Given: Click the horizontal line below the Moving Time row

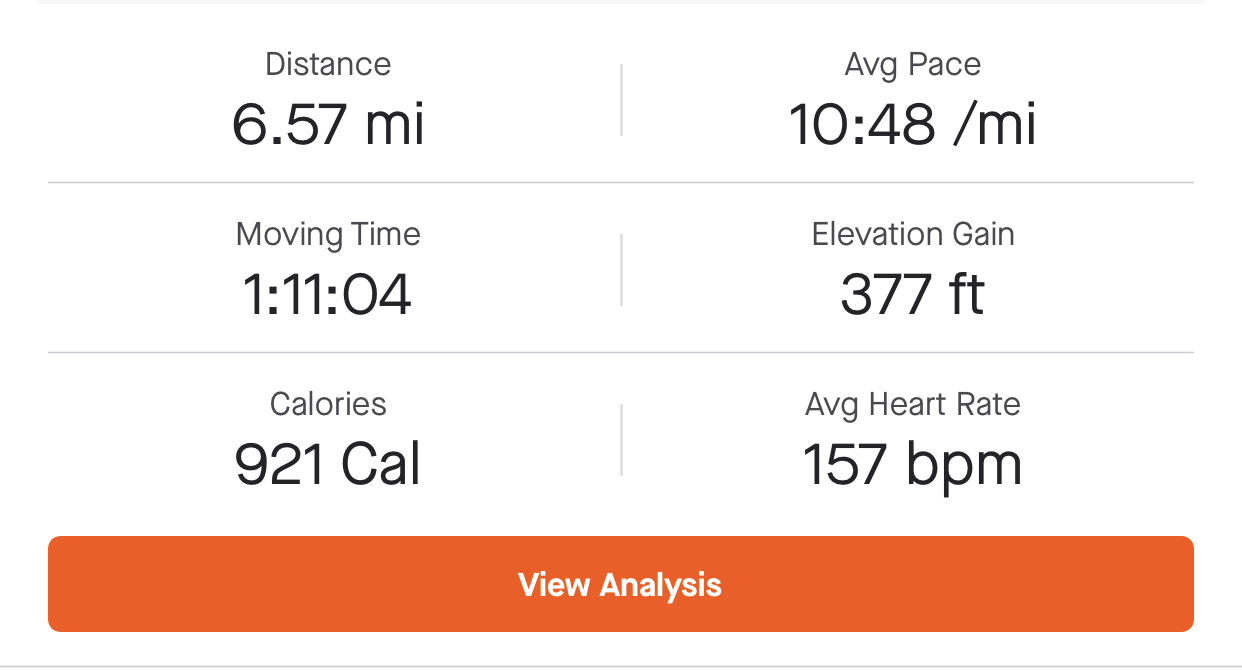Looking at the screenshot, I should click(x=621, y=353).
